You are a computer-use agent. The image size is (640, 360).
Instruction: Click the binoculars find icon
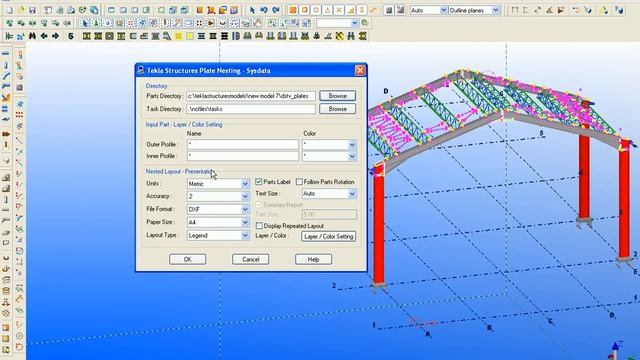pos(32,36)
